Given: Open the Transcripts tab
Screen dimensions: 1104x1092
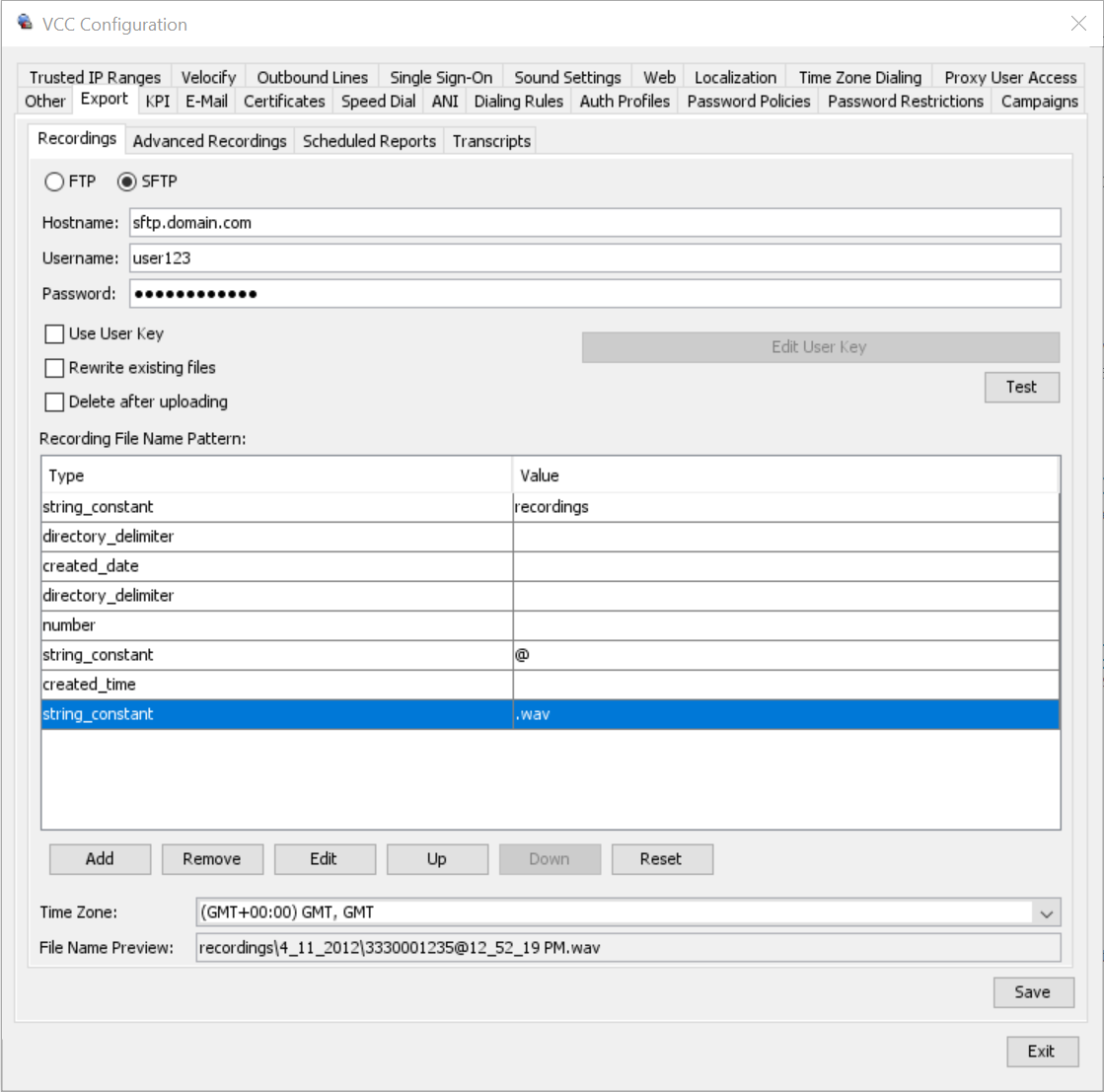Looking at the screenshot, I should (x=491, y=141).
